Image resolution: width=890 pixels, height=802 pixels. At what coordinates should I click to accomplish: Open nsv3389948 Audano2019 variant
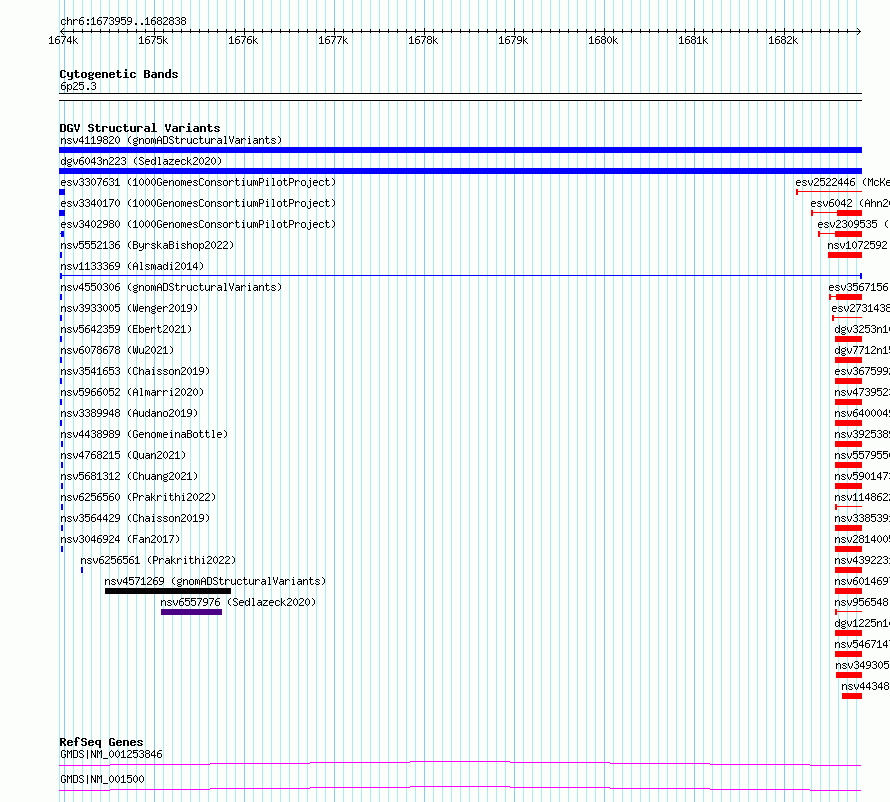[x=129, y=413]
